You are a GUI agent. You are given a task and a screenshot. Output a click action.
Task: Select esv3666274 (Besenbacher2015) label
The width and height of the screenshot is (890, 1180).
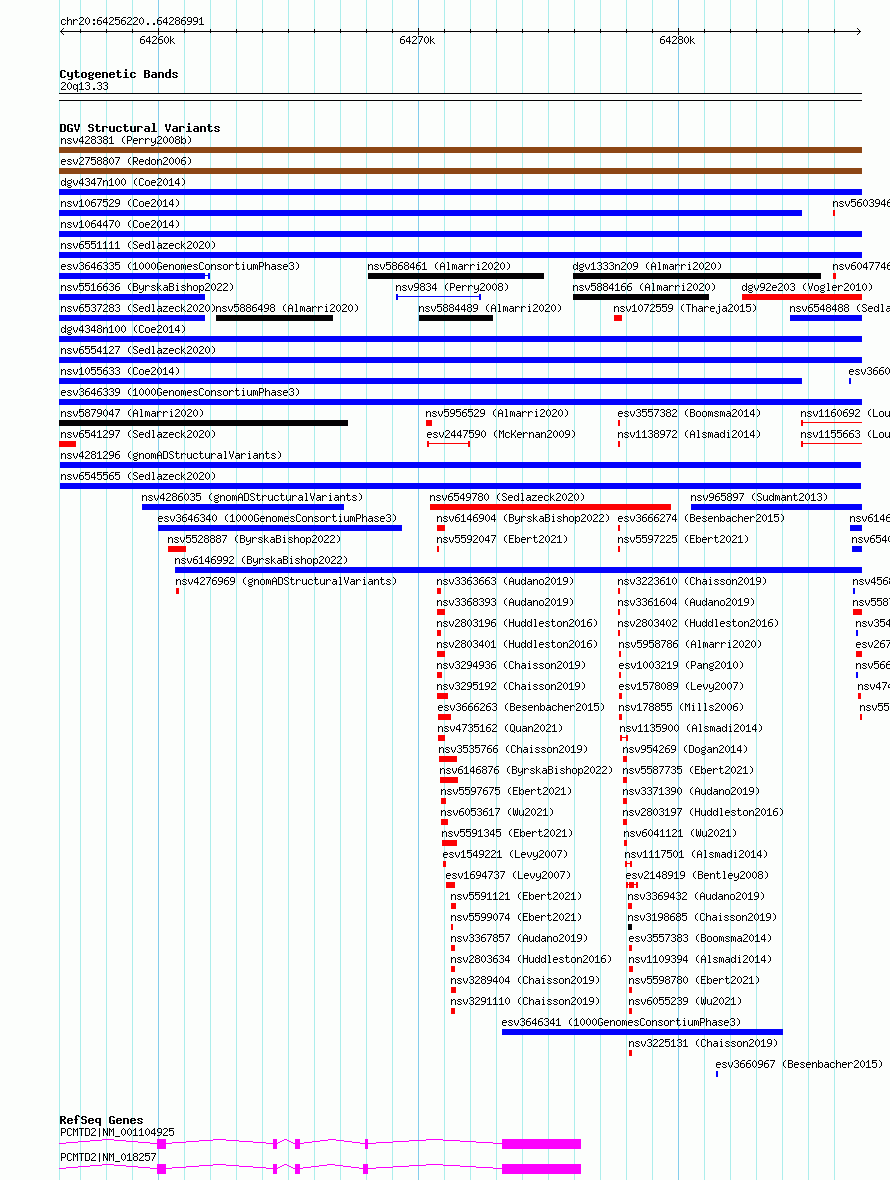(701, 519)
